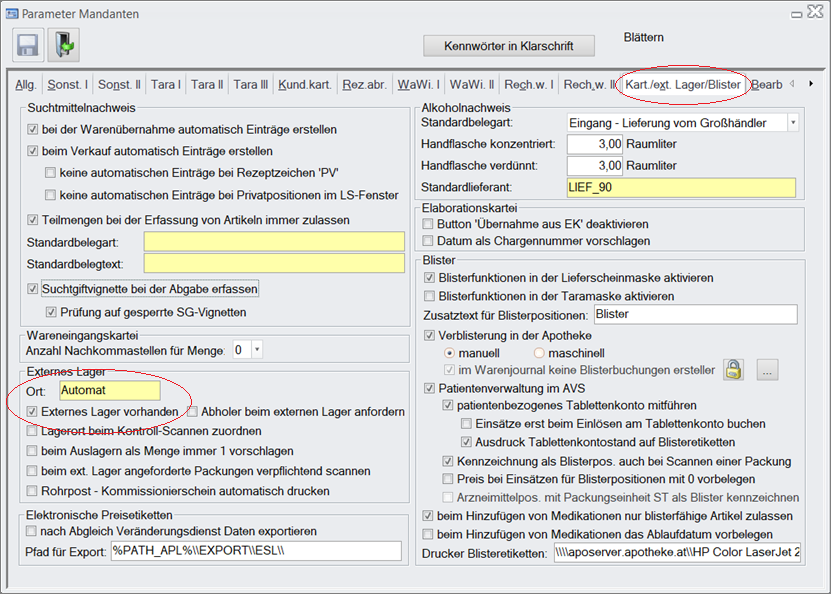The height and width of the screenshot is (594, 831).
Task: Enable Rohrpost Kommissionierschein automatisch drucken
Action: pos(33,491)
